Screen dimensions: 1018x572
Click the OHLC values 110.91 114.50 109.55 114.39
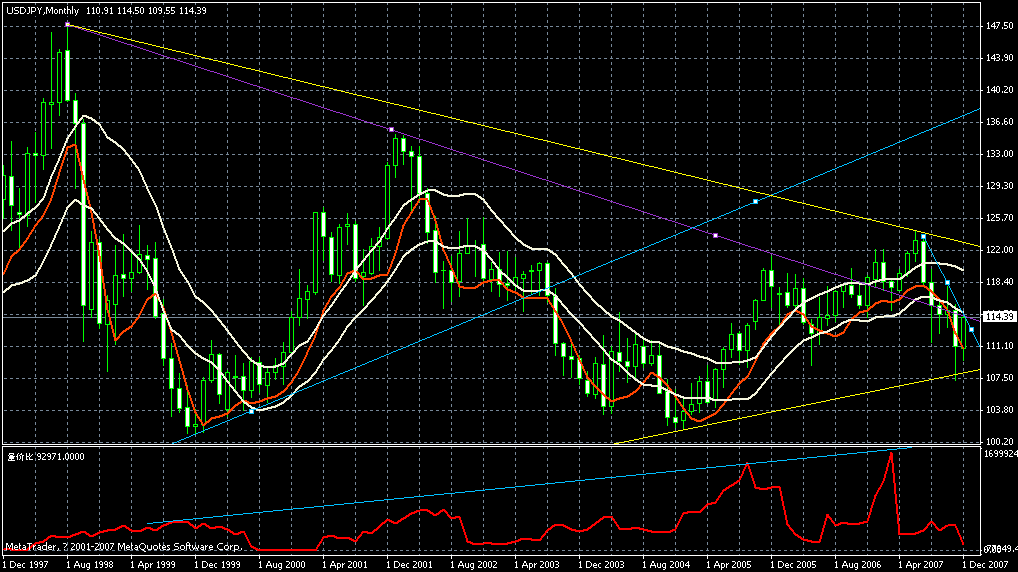click(x=146, y=10)
